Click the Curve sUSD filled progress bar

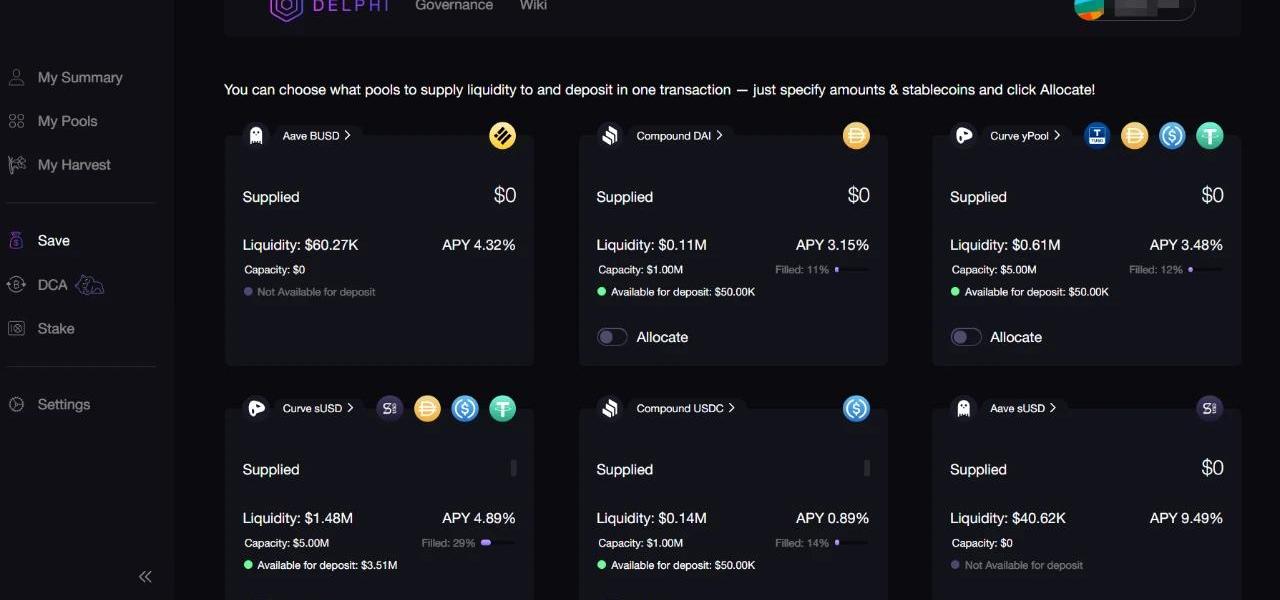[x=498, y=543]
